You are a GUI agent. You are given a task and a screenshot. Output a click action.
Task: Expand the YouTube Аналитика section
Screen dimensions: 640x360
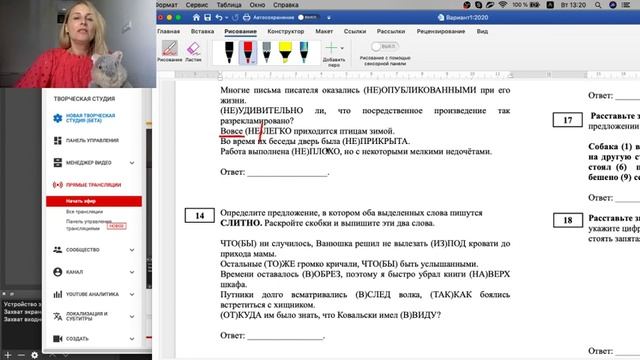(132, 294)
